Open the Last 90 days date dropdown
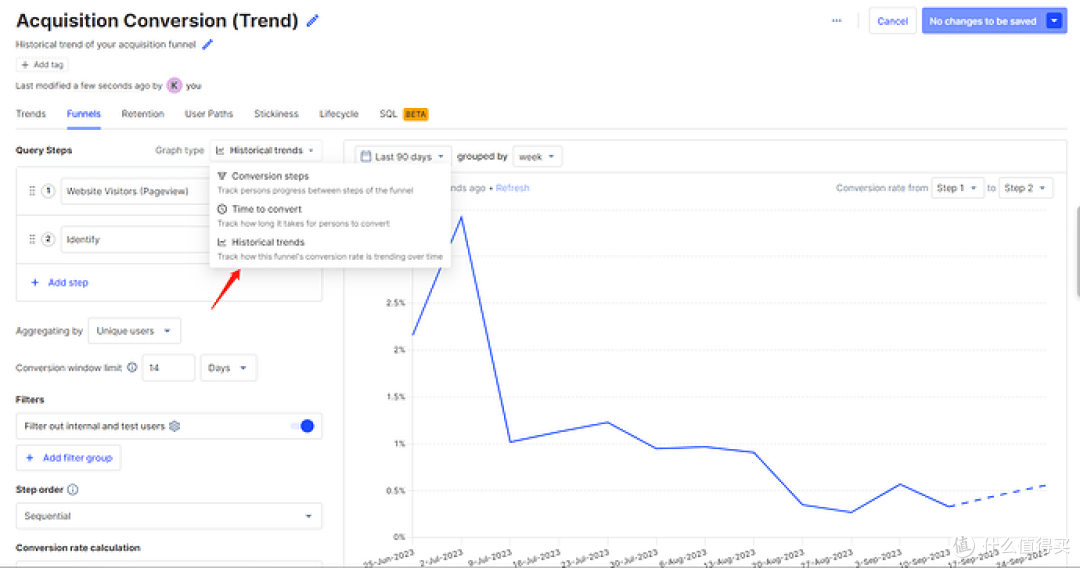The image size is (1080, 568). 403,157
